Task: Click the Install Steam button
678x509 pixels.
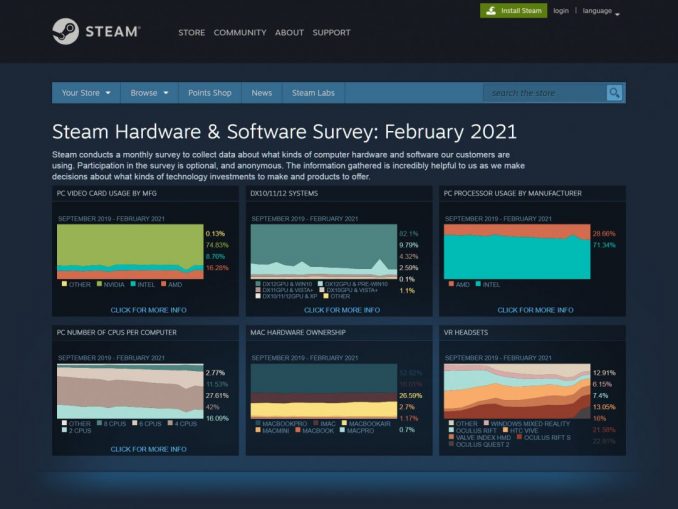Action: [513, 11]
